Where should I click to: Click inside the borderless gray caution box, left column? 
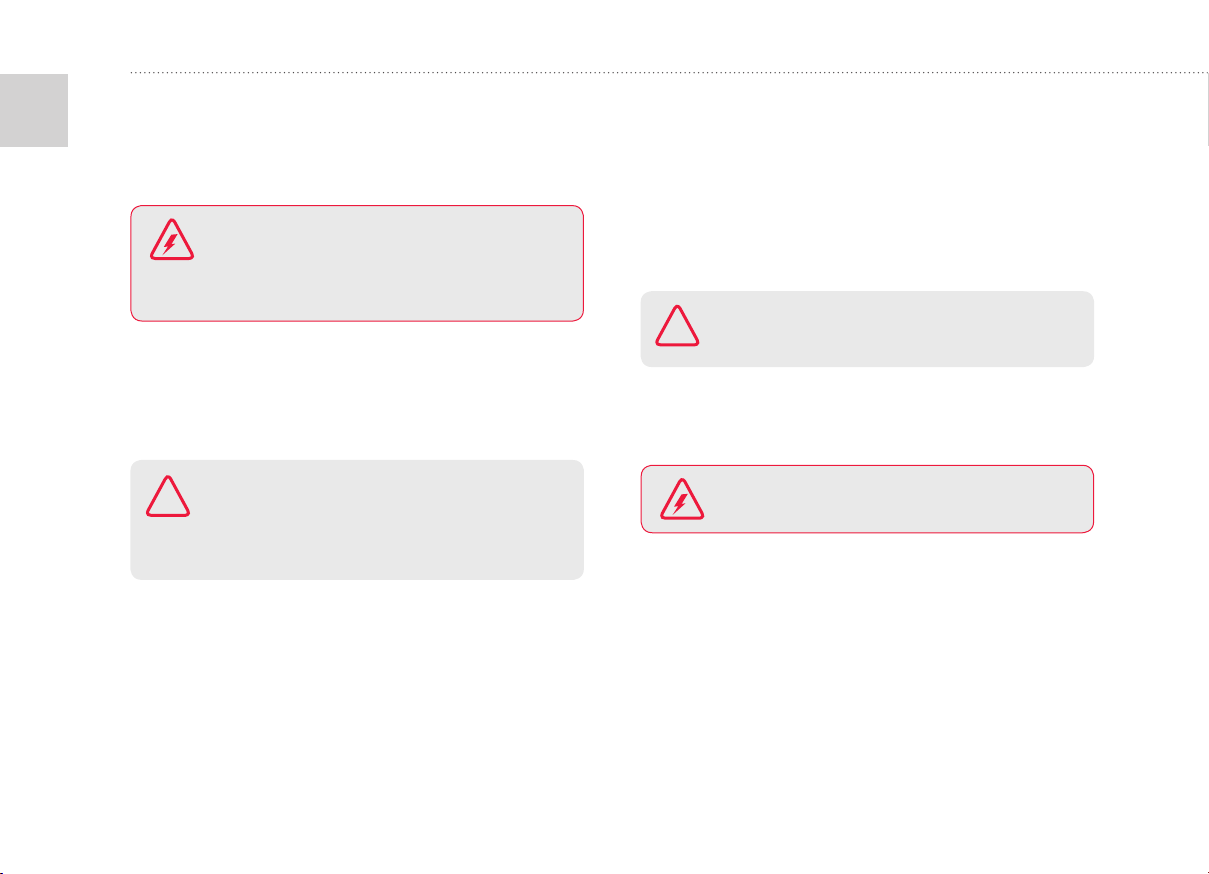tap(357, 520)
